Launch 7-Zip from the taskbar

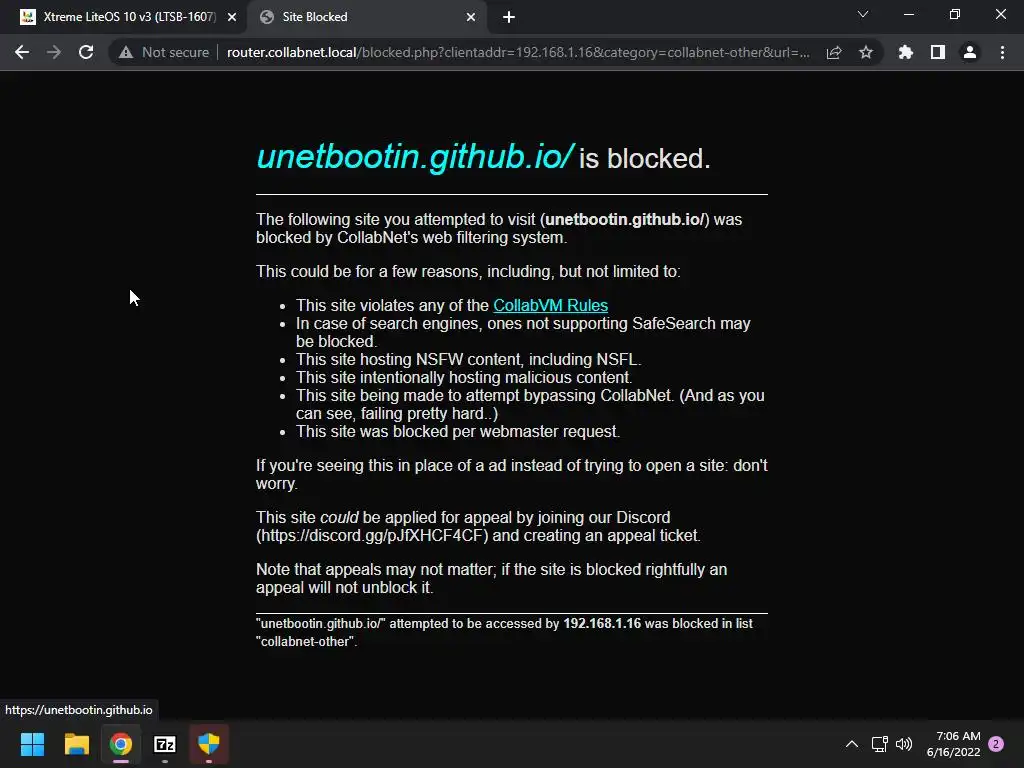pyautogui.click(x=165, y=744)
